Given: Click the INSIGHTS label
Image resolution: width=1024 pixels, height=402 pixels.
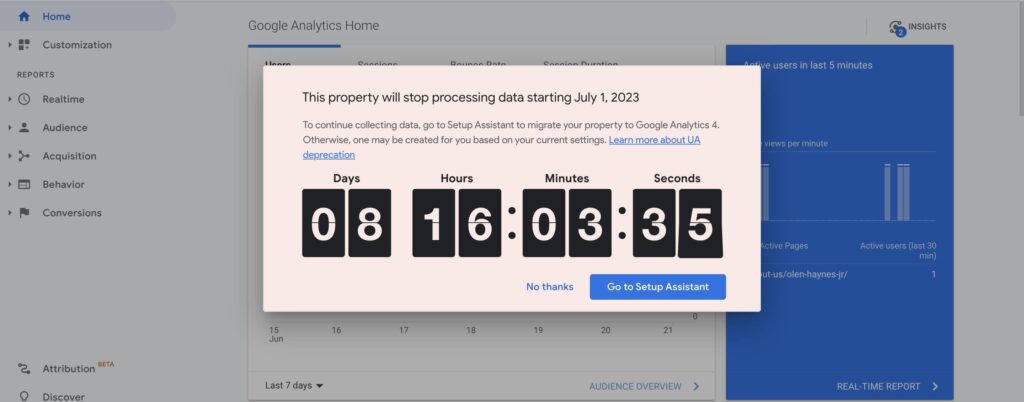Looking at the screenshot, I should (x=927, y=27).
